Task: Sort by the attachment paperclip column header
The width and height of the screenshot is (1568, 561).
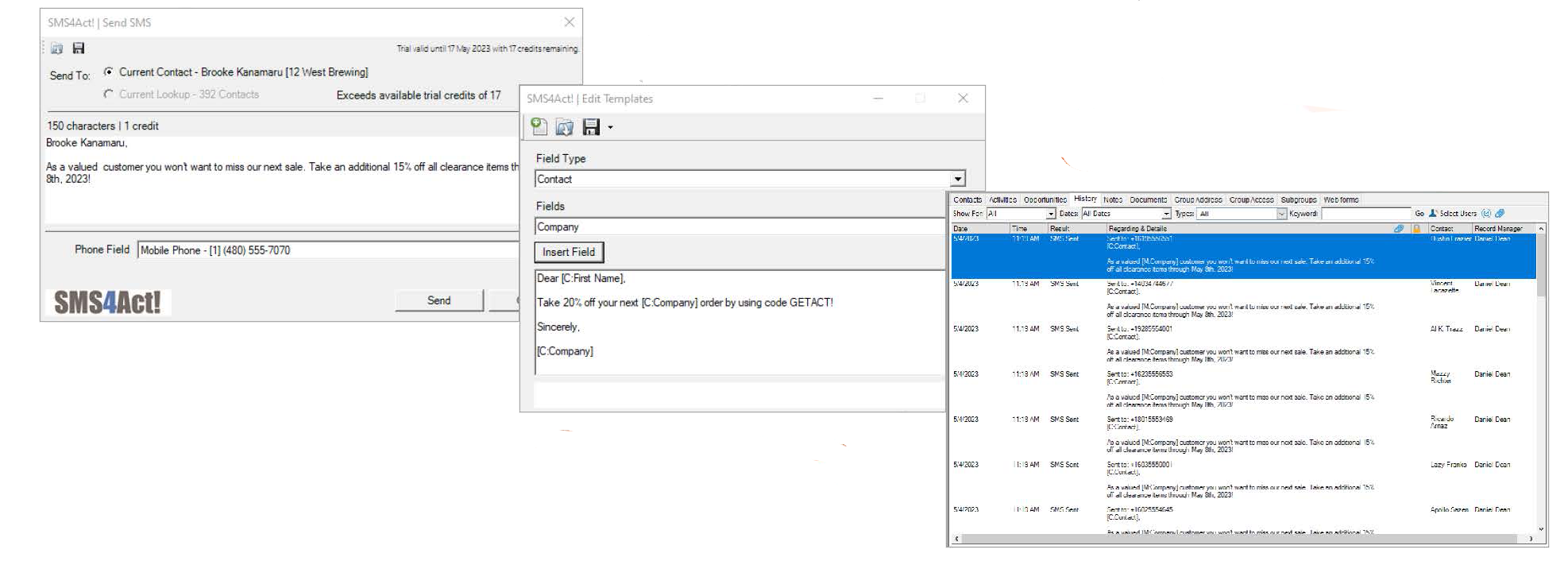Action: pos(1399,229)
